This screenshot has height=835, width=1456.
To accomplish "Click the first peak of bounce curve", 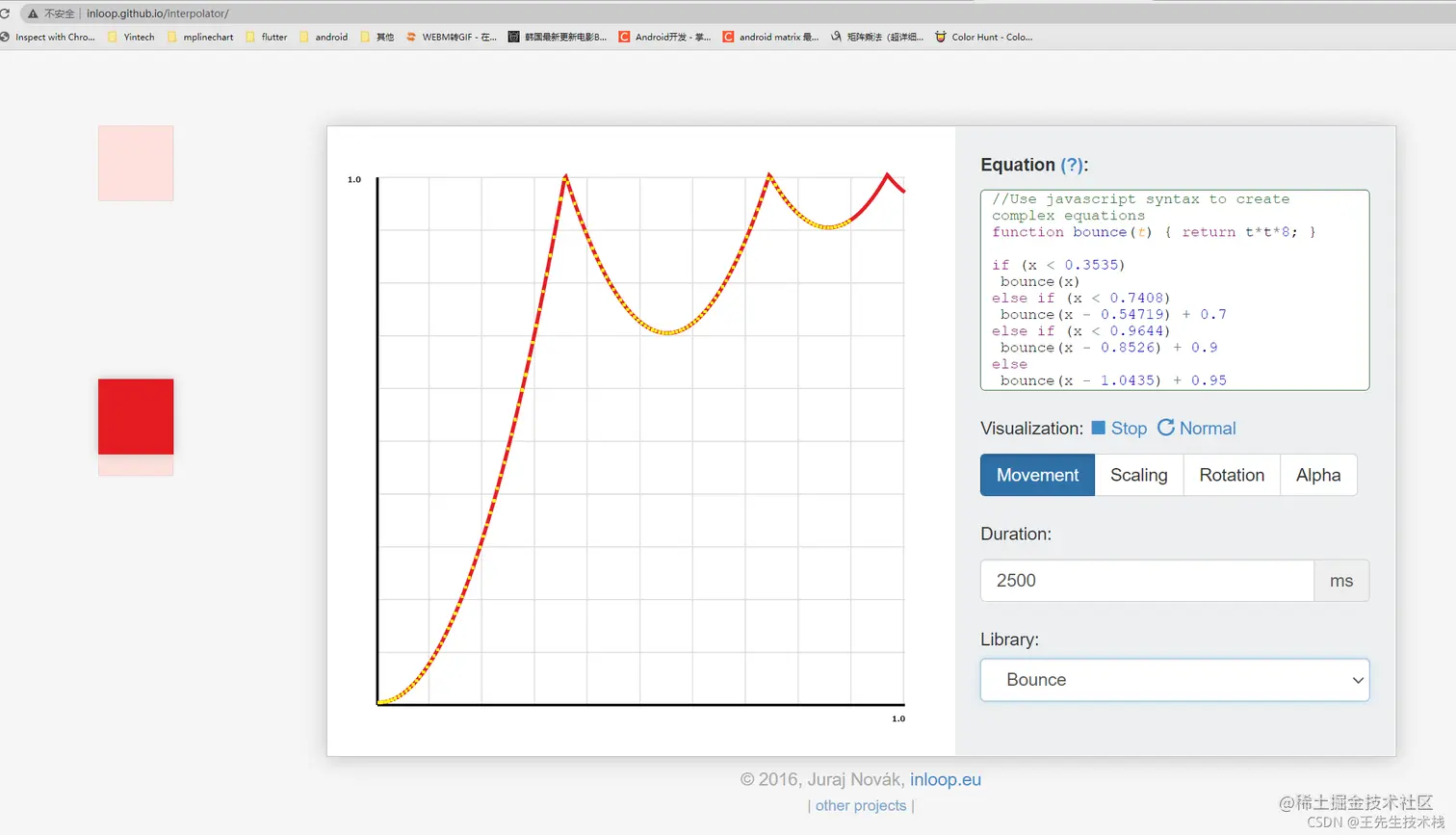I will (565, 176).
